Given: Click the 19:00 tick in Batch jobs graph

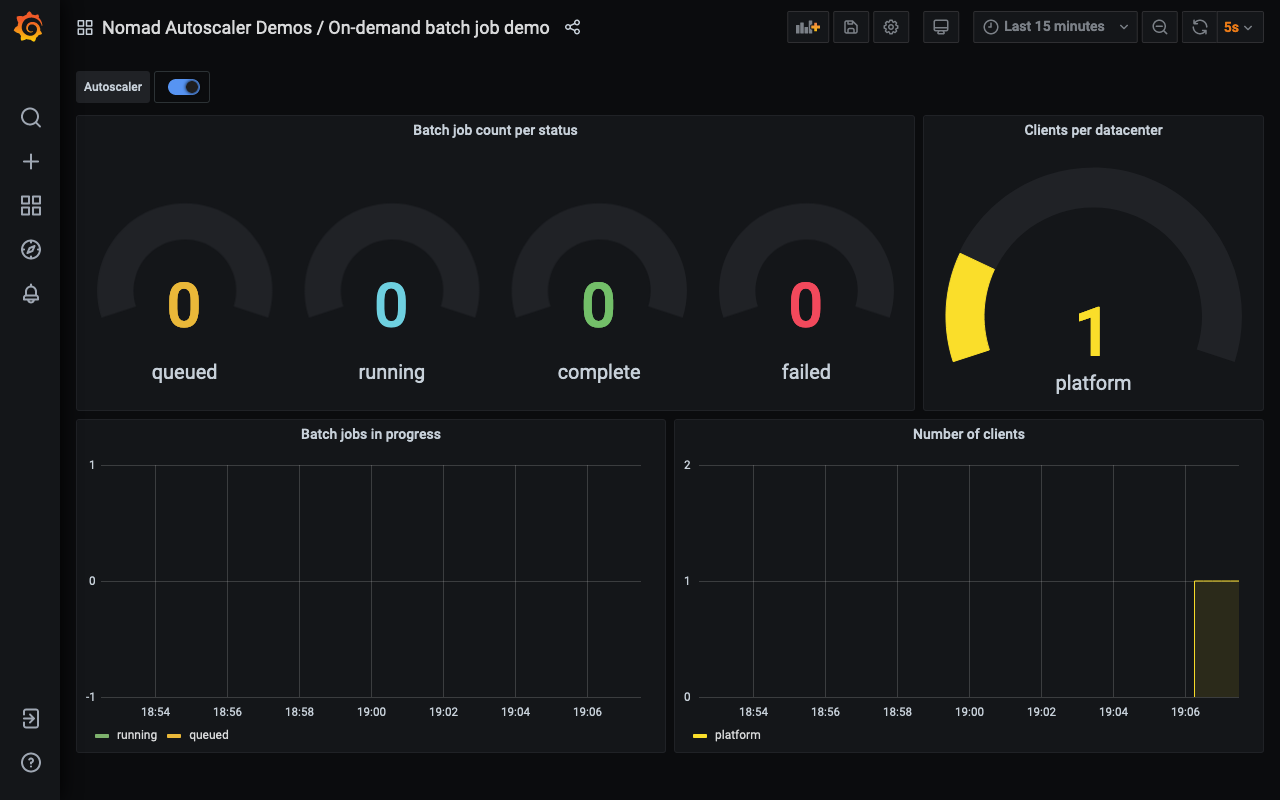Looking at the screenshot, I should pos(371,712).
